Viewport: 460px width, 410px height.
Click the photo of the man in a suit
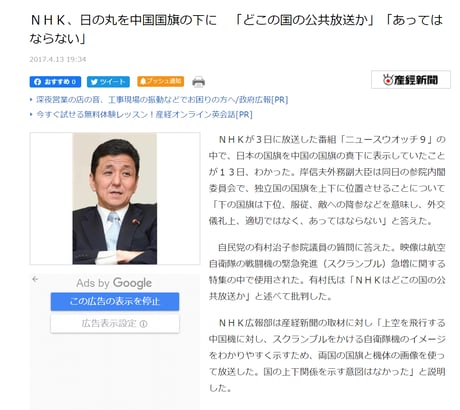pyautogui.click(x=115, y=198)
